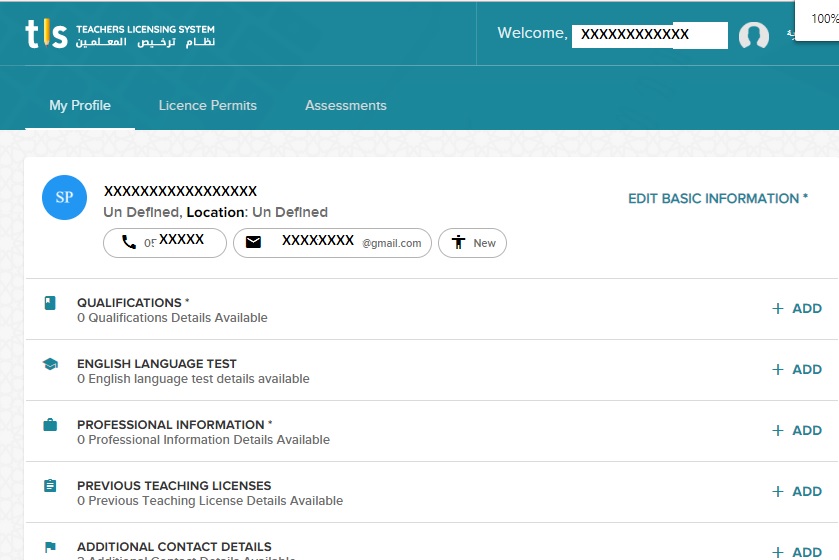839x560 pixels.
Task: Click the person icon beside New
Action: click(459, 242)
